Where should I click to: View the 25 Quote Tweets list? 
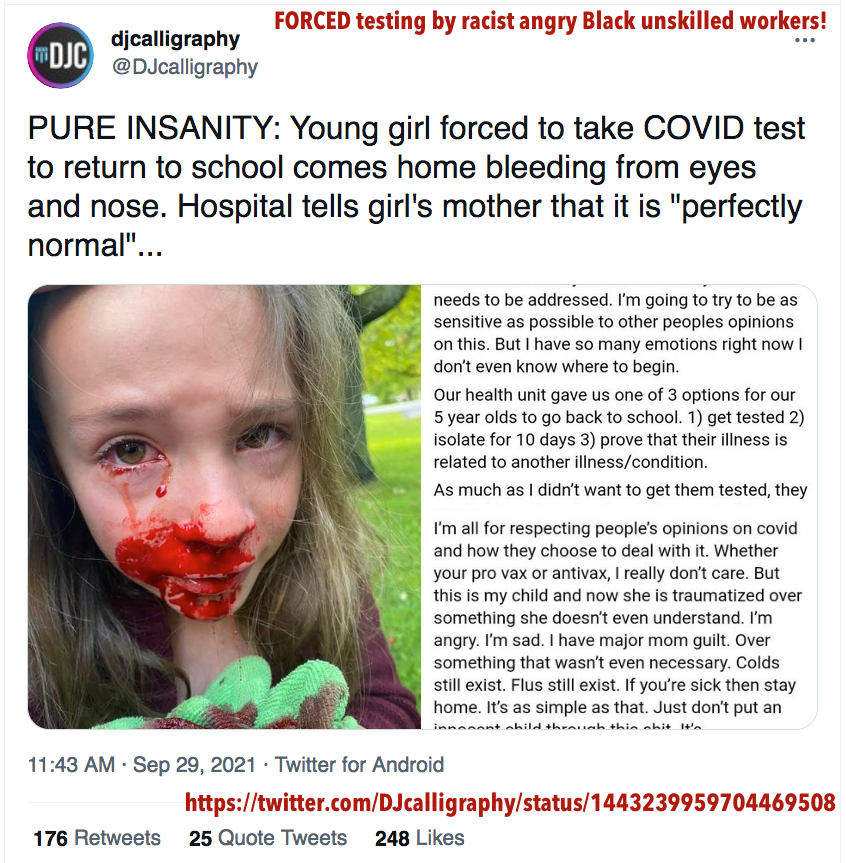click(x=267, y=837)
